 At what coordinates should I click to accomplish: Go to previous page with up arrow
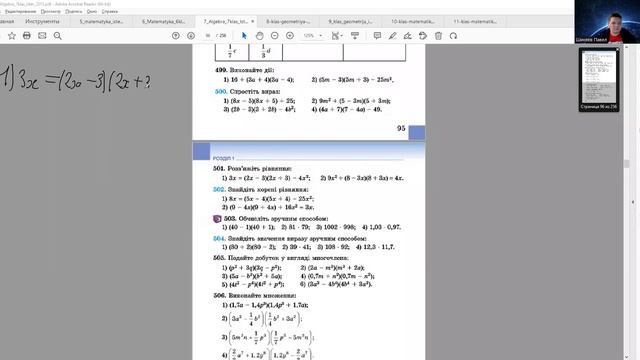click(176, 36)
